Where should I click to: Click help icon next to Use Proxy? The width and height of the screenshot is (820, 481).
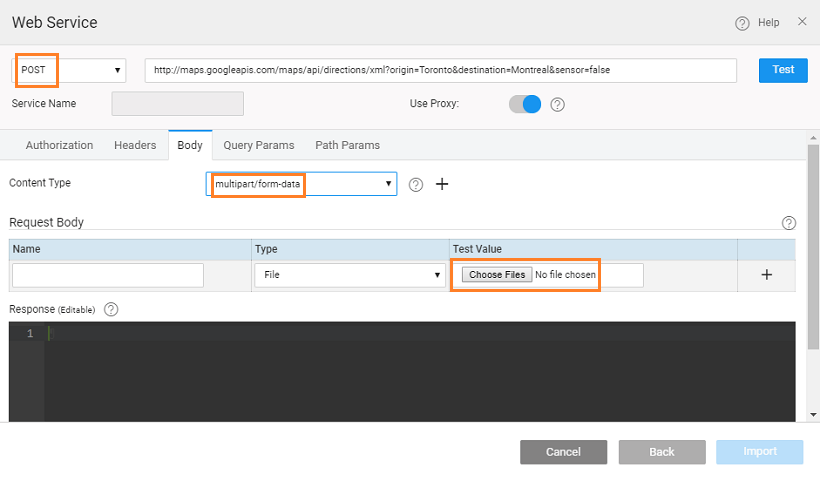pos(558,104)
